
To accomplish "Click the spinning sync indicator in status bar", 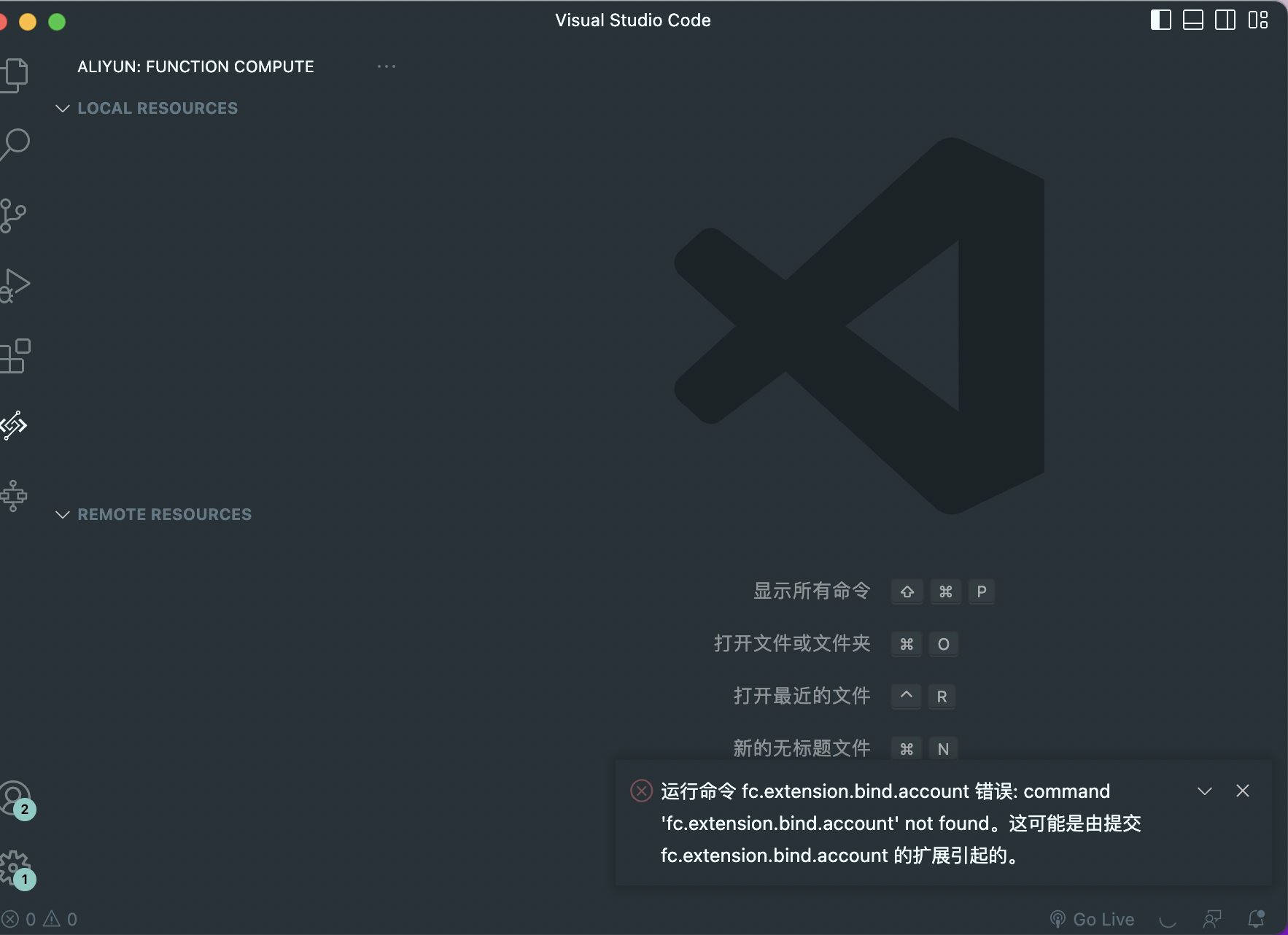I will pyautogui.click(x=1168, y=920).
